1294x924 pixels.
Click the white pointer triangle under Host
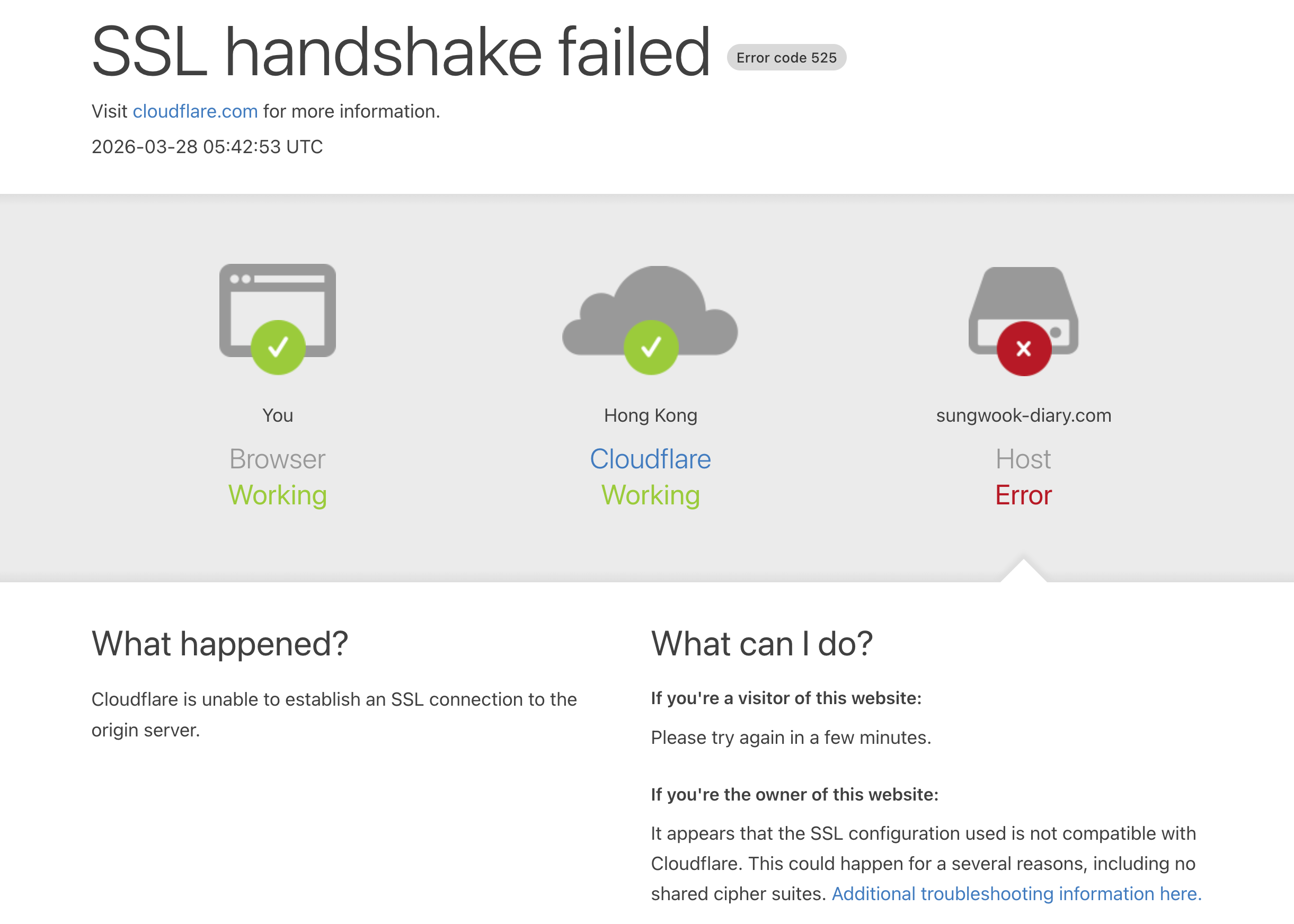pyautogui.click(x=1024, y=571)
